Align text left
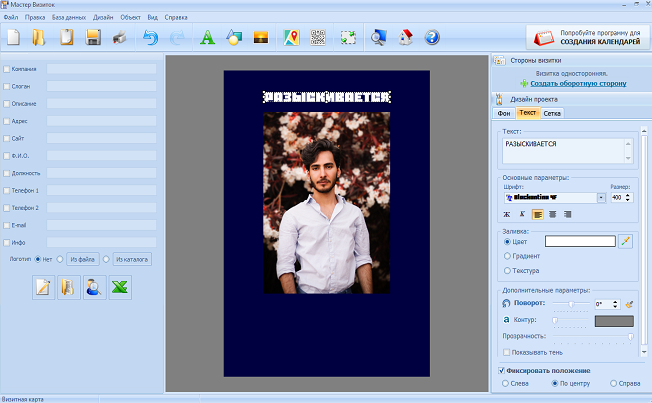 (538, 215)
